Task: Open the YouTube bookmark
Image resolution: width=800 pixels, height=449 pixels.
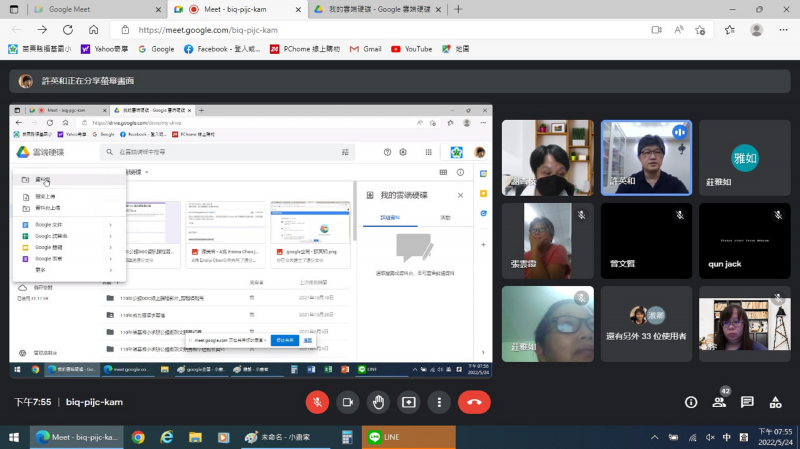Action: [412, 48]
